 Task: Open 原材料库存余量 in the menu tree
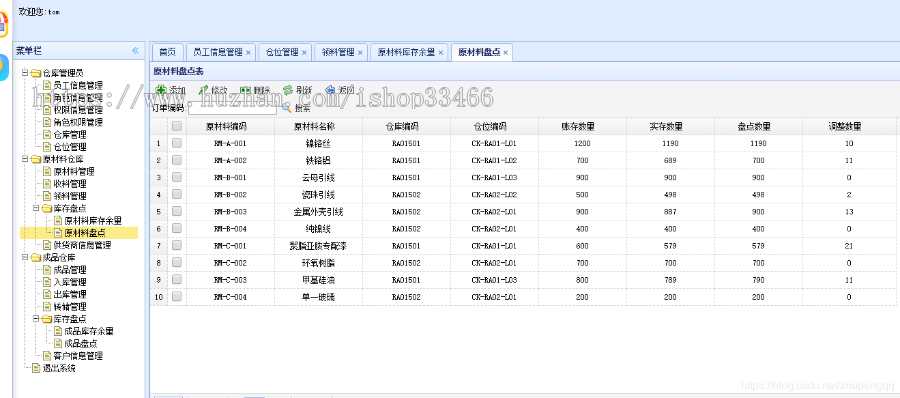coord(93,221)
